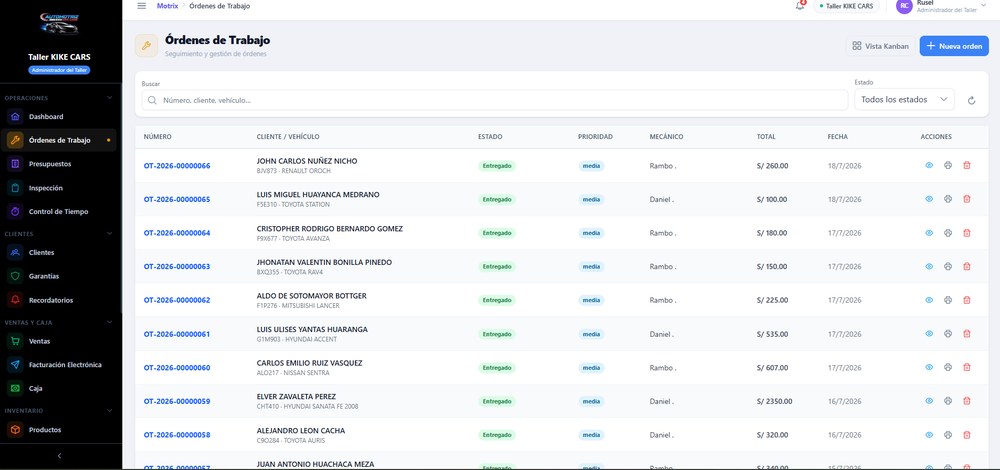
Task: Click the TOTAL column header
Action: pyautogui.click(x=766, y=137)
